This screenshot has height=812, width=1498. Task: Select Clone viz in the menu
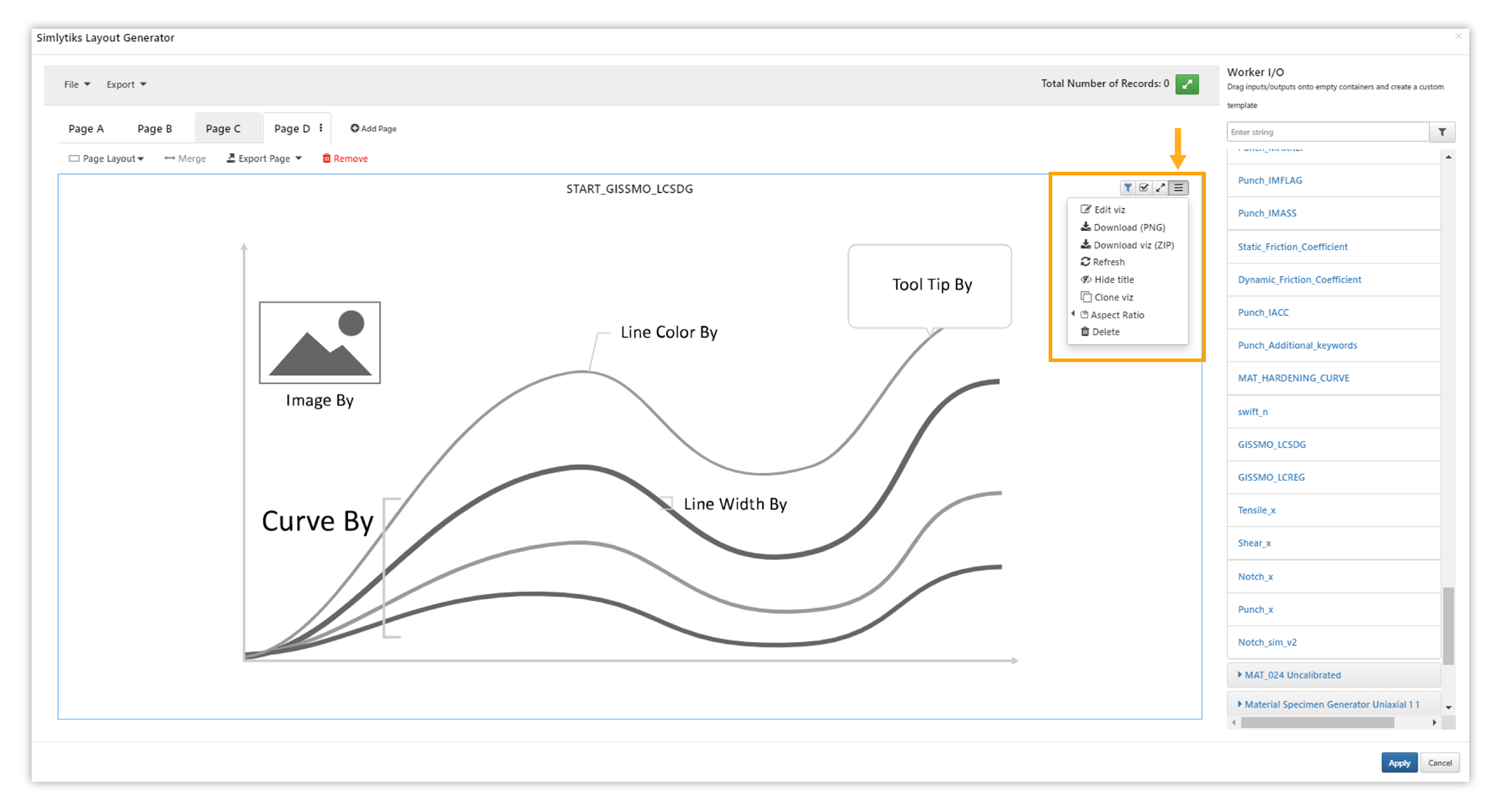[1107, 297]
